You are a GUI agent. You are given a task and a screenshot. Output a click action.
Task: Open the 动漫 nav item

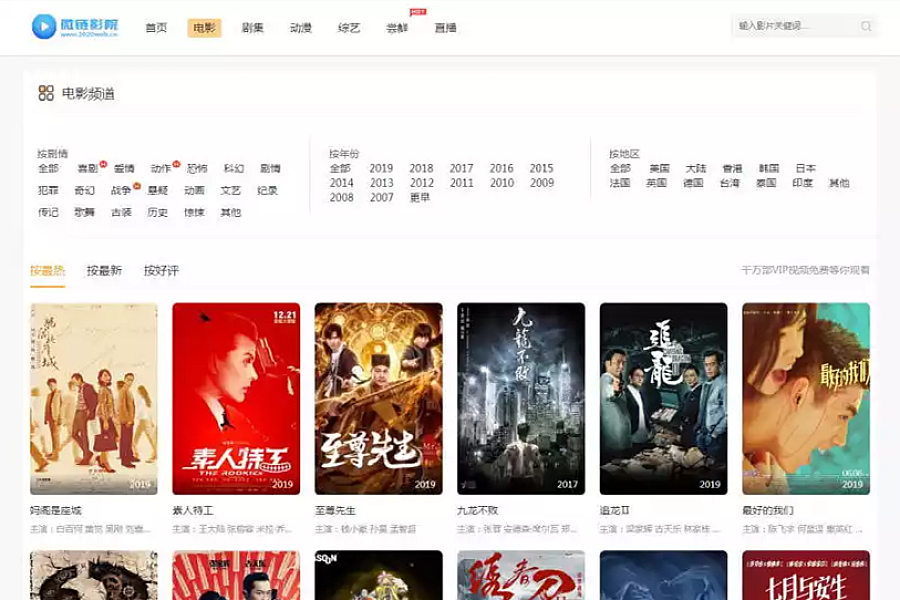click(301, 28)
